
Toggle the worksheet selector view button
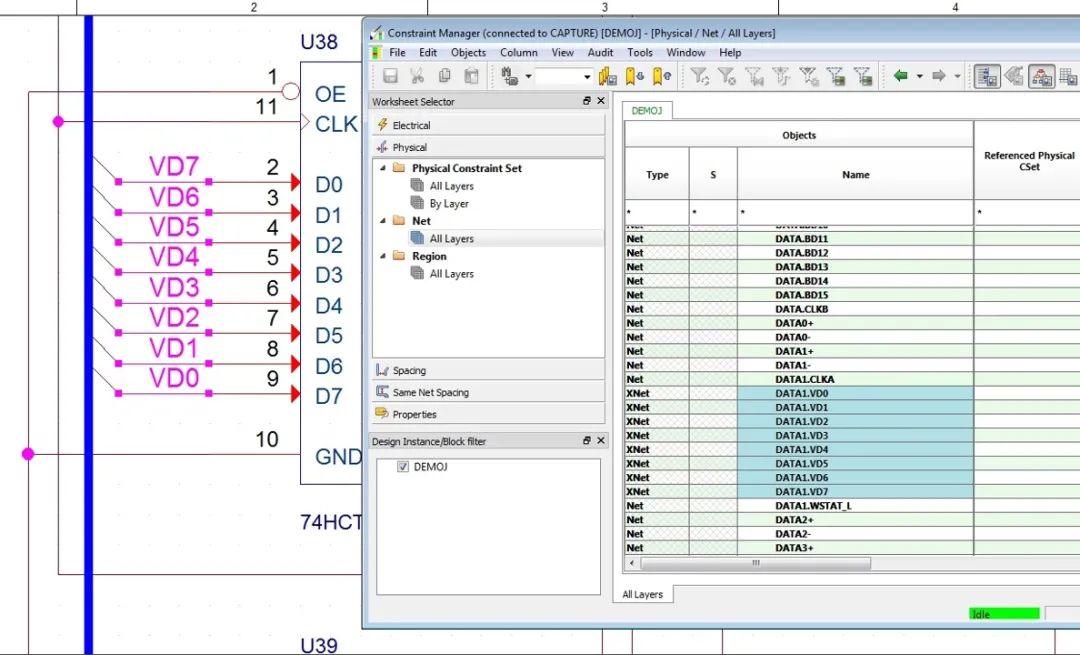987,76
